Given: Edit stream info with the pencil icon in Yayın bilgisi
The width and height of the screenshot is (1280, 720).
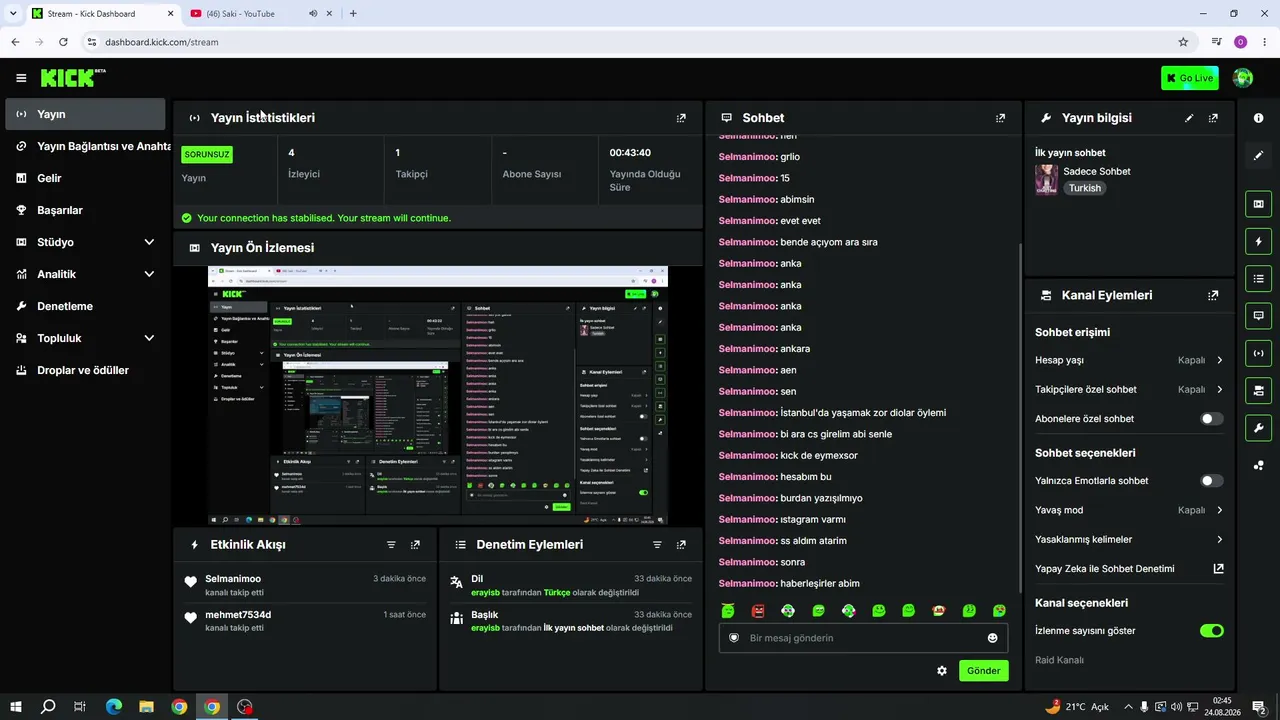Looking at the screenshot, I should point(1189,118).
